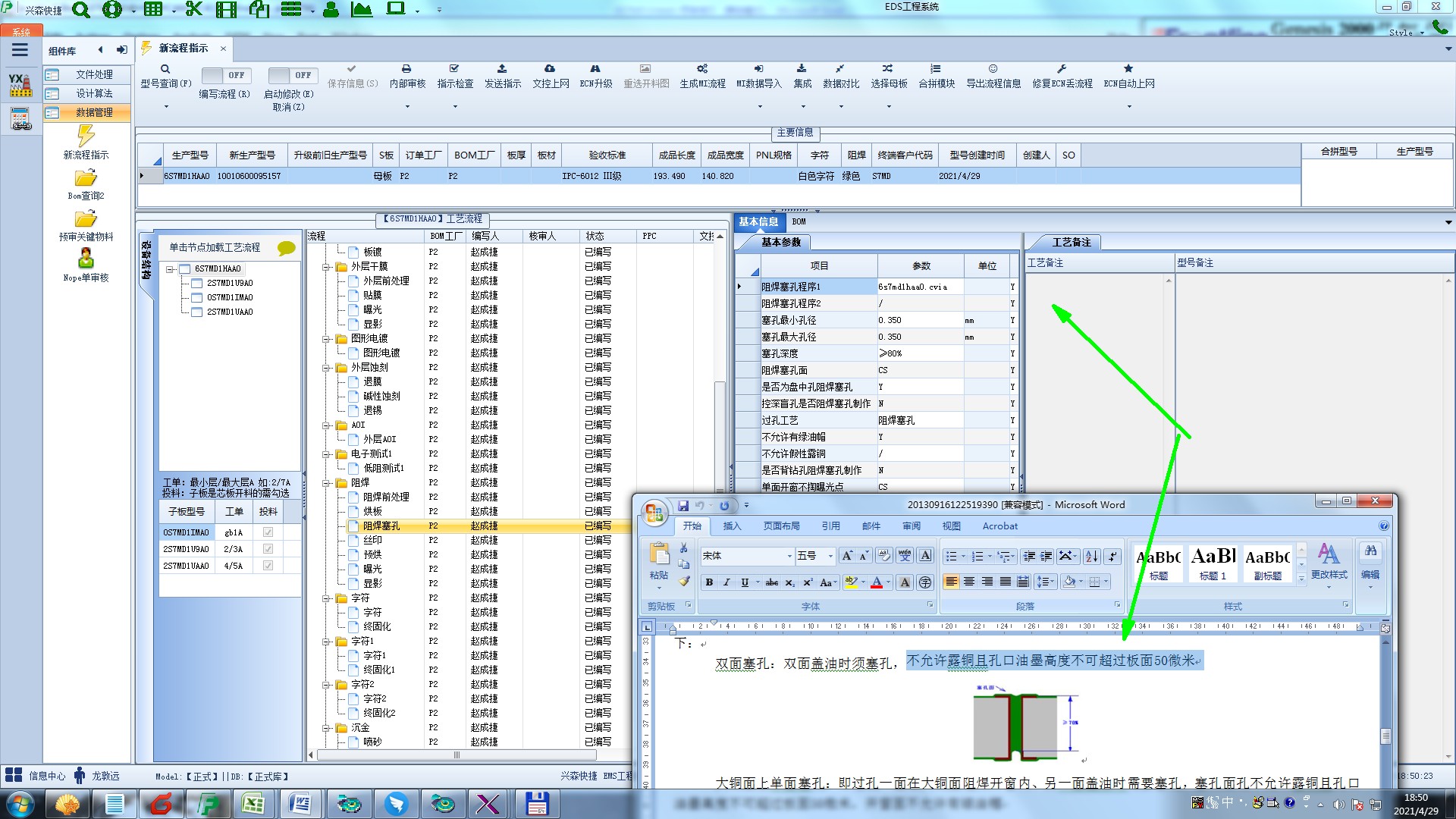Click the Word Format Painter icon
This screenshot has width=1456, height=819.
[684, 582]
